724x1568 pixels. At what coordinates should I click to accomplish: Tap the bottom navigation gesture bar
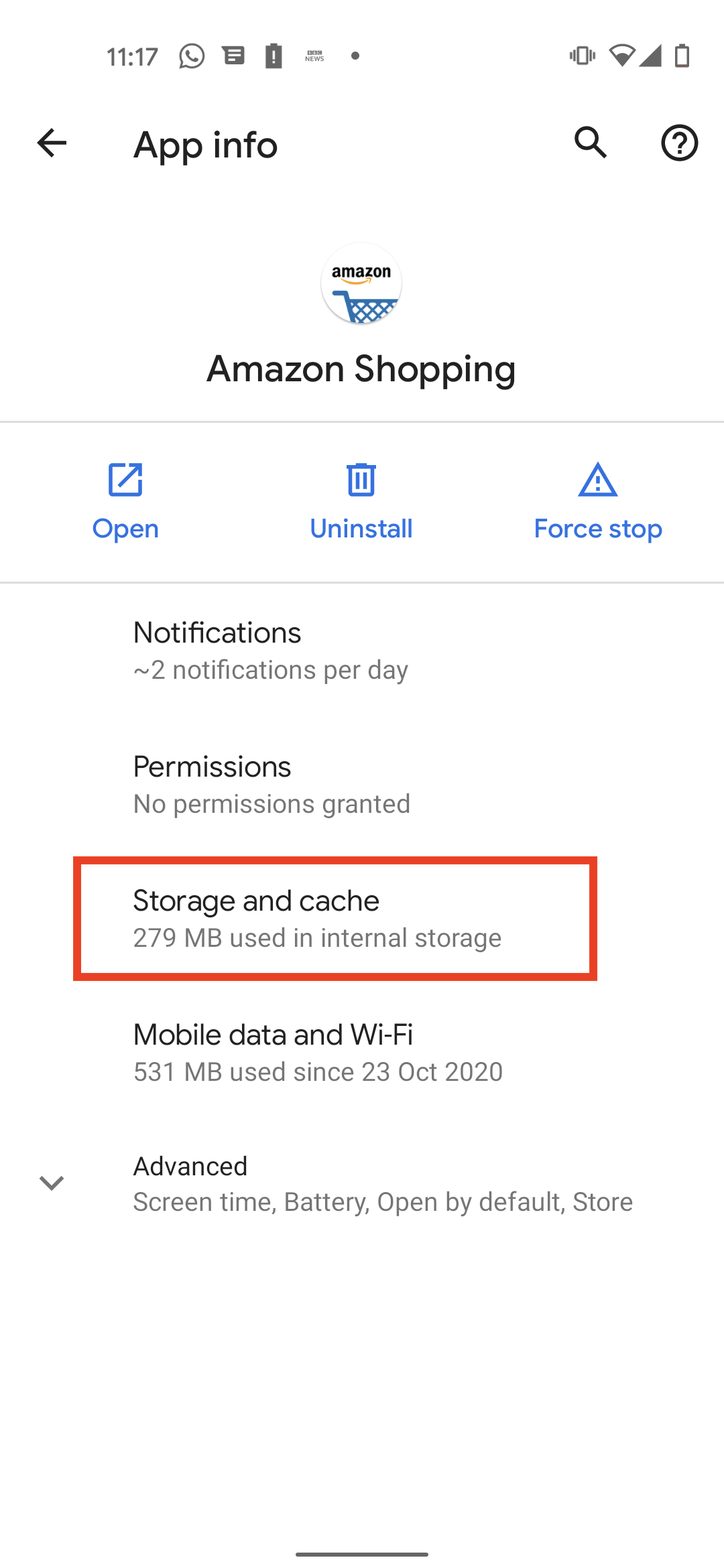point(362,1554)
